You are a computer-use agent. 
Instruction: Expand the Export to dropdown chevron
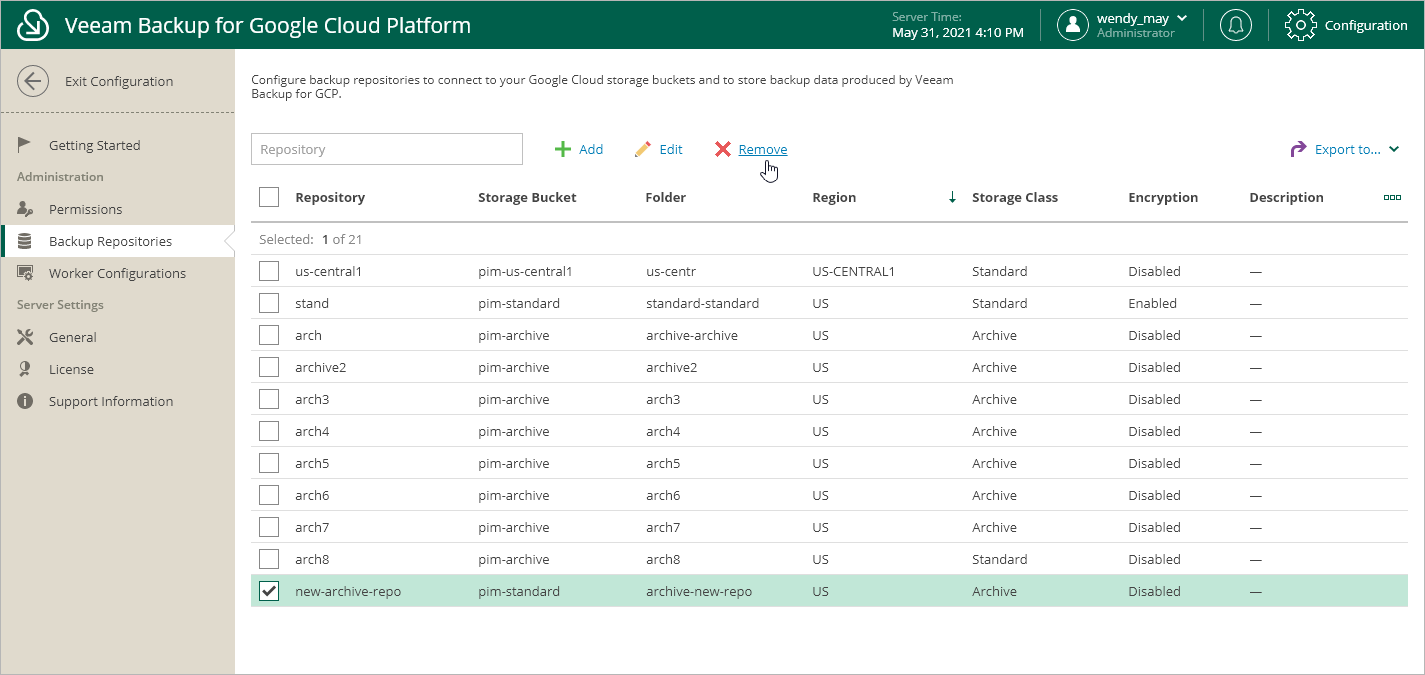1394,149
